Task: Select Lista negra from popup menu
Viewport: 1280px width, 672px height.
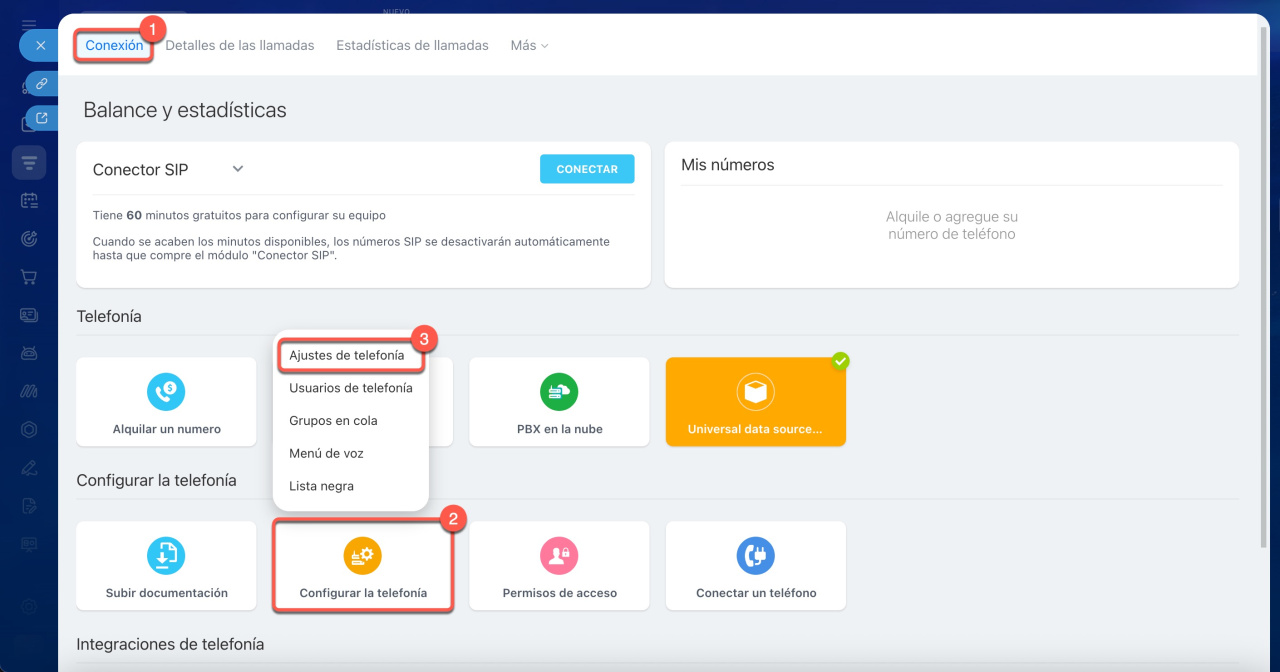Action: click(x=321, y=486)
